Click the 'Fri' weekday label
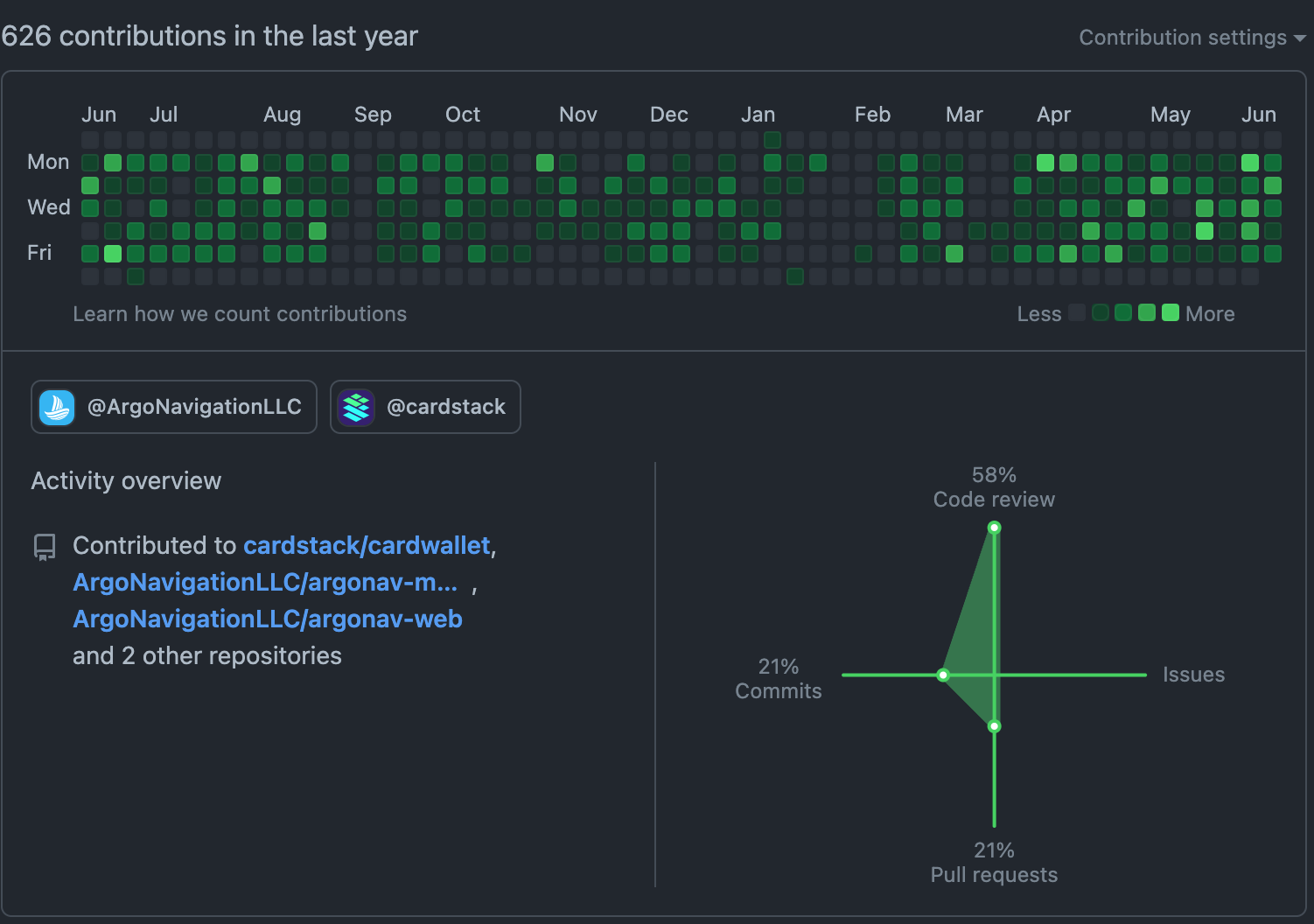The image size is (1314, 924). (39, 253)
